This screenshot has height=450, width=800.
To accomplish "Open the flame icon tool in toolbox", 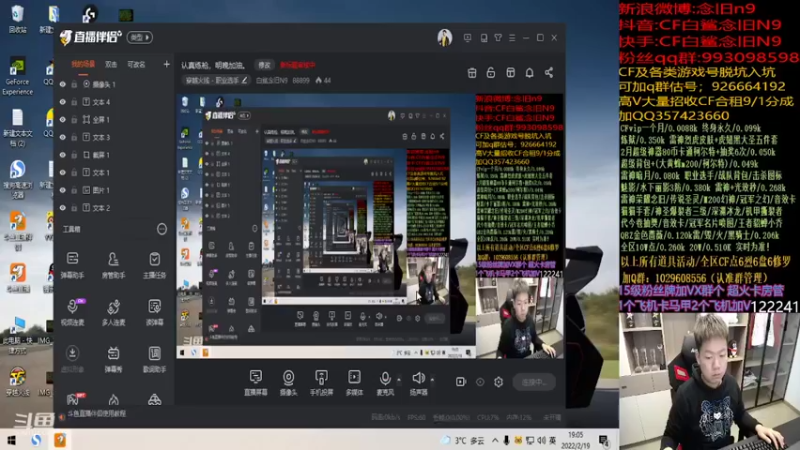I will click(113, 399).
